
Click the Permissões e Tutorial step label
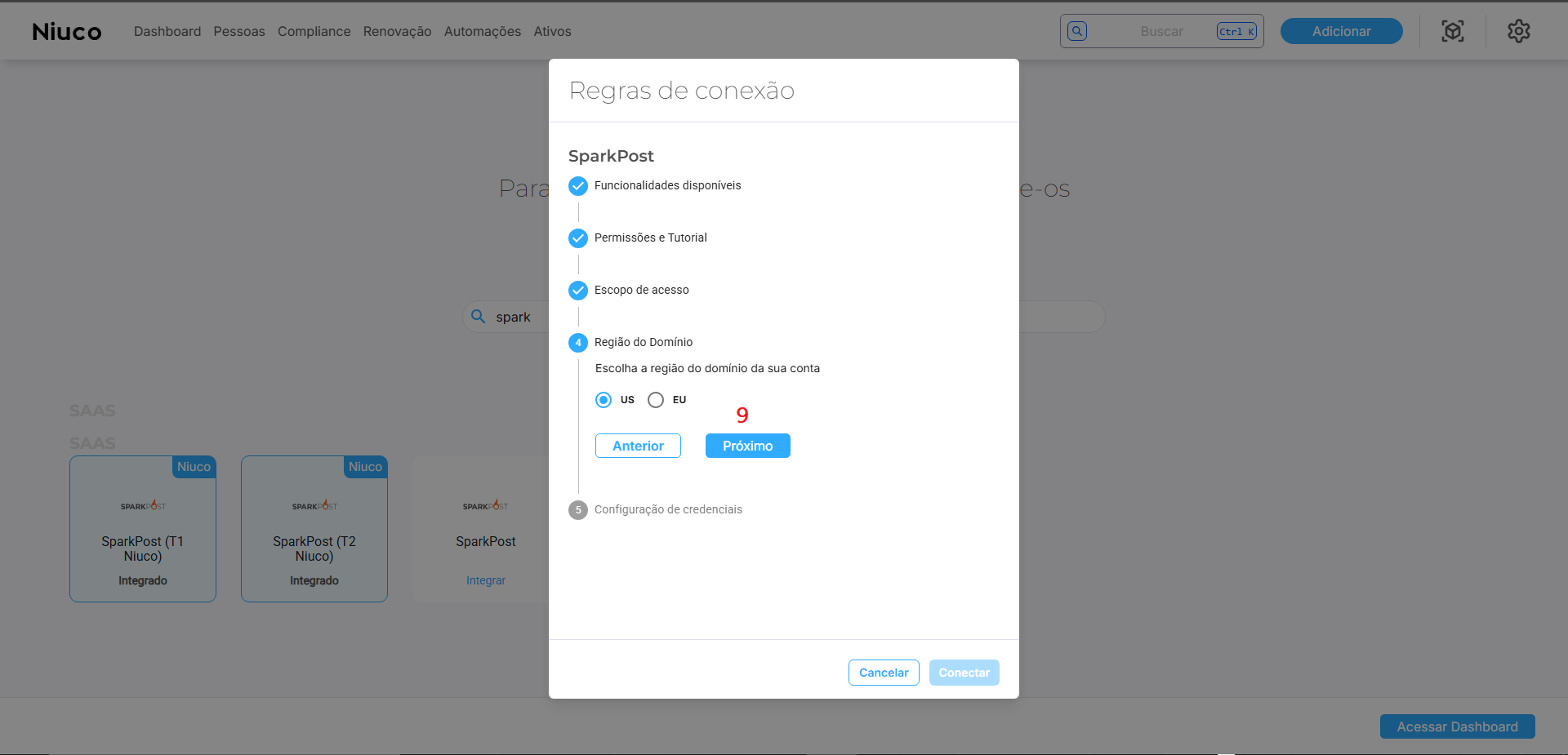[x=651, y=238]
